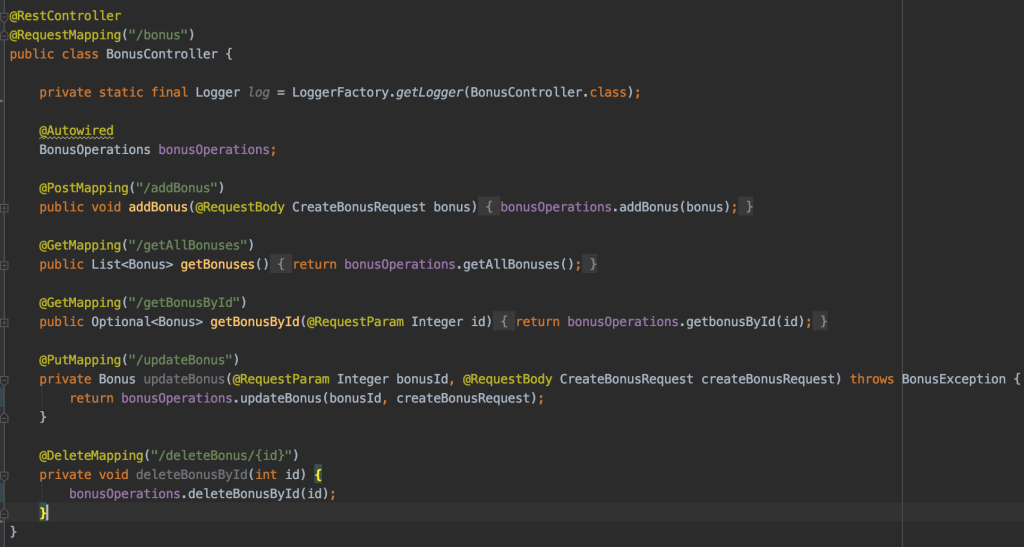Expand the folded getBonusById method in gutter
This screenshot has width=1024, height=547.
coord(4,322)
